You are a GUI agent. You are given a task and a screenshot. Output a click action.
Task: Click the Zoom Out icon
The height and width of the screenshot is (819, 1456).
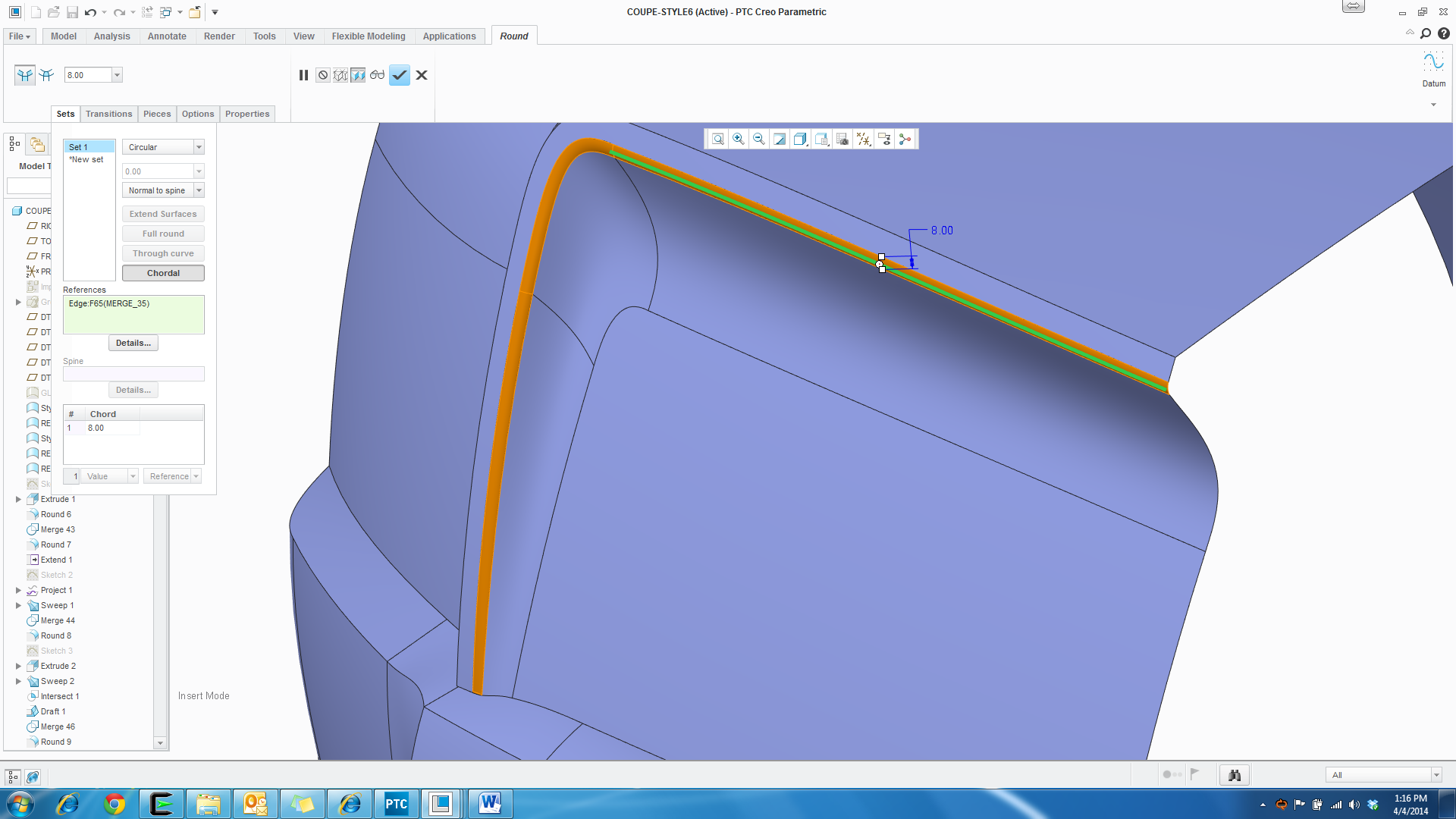point(758,139)
